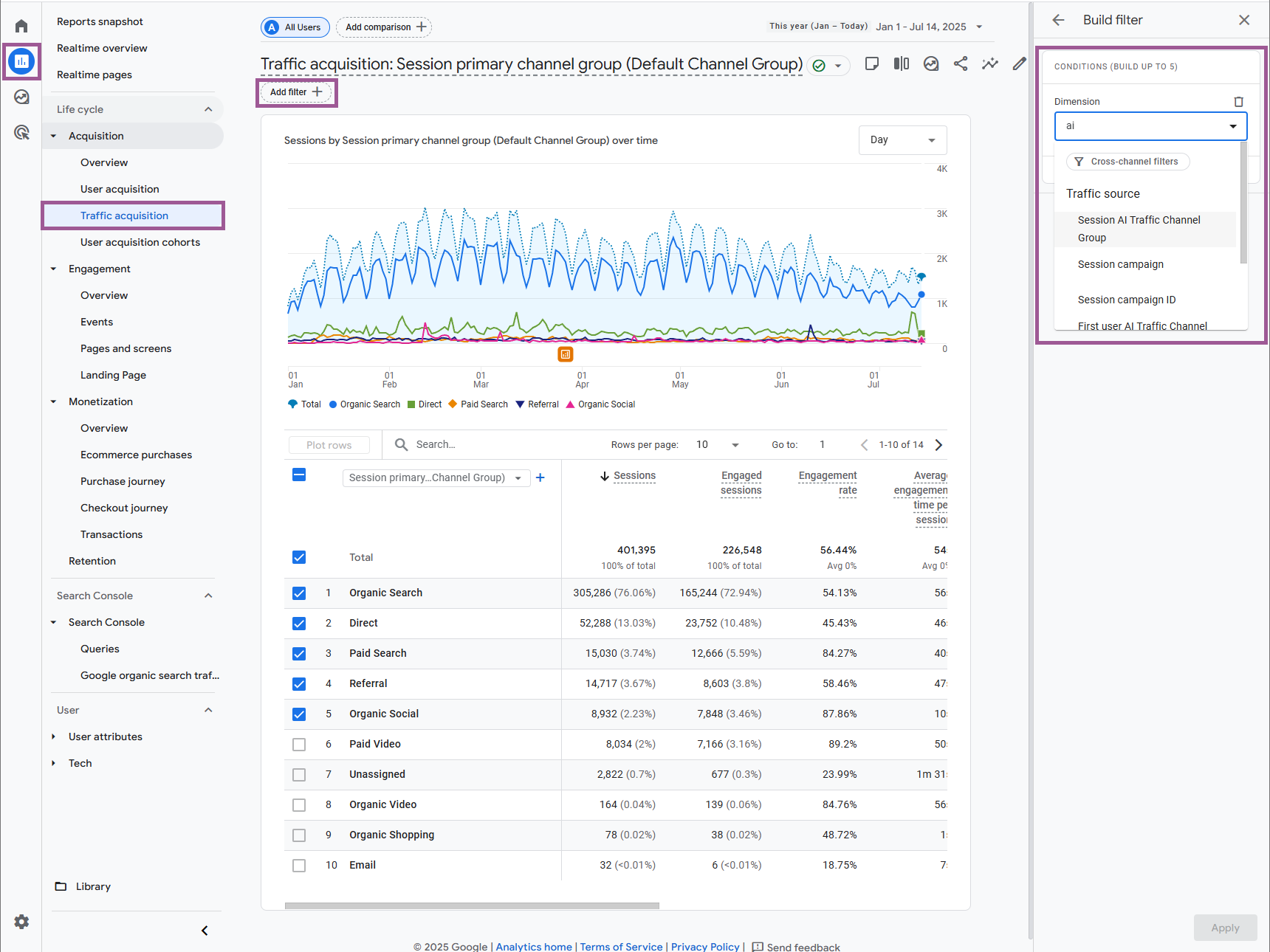This screenshot has width=1270, height=952.
Task: Open Pages and screens report
Action: (126, 348)
